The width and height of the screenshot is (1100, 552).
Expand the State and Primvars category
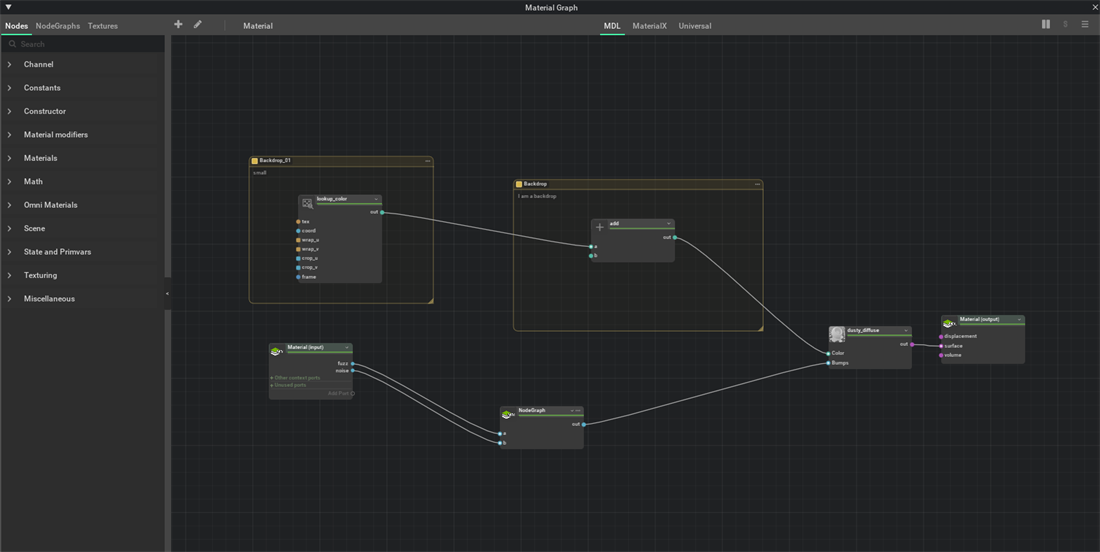point(9,252)
